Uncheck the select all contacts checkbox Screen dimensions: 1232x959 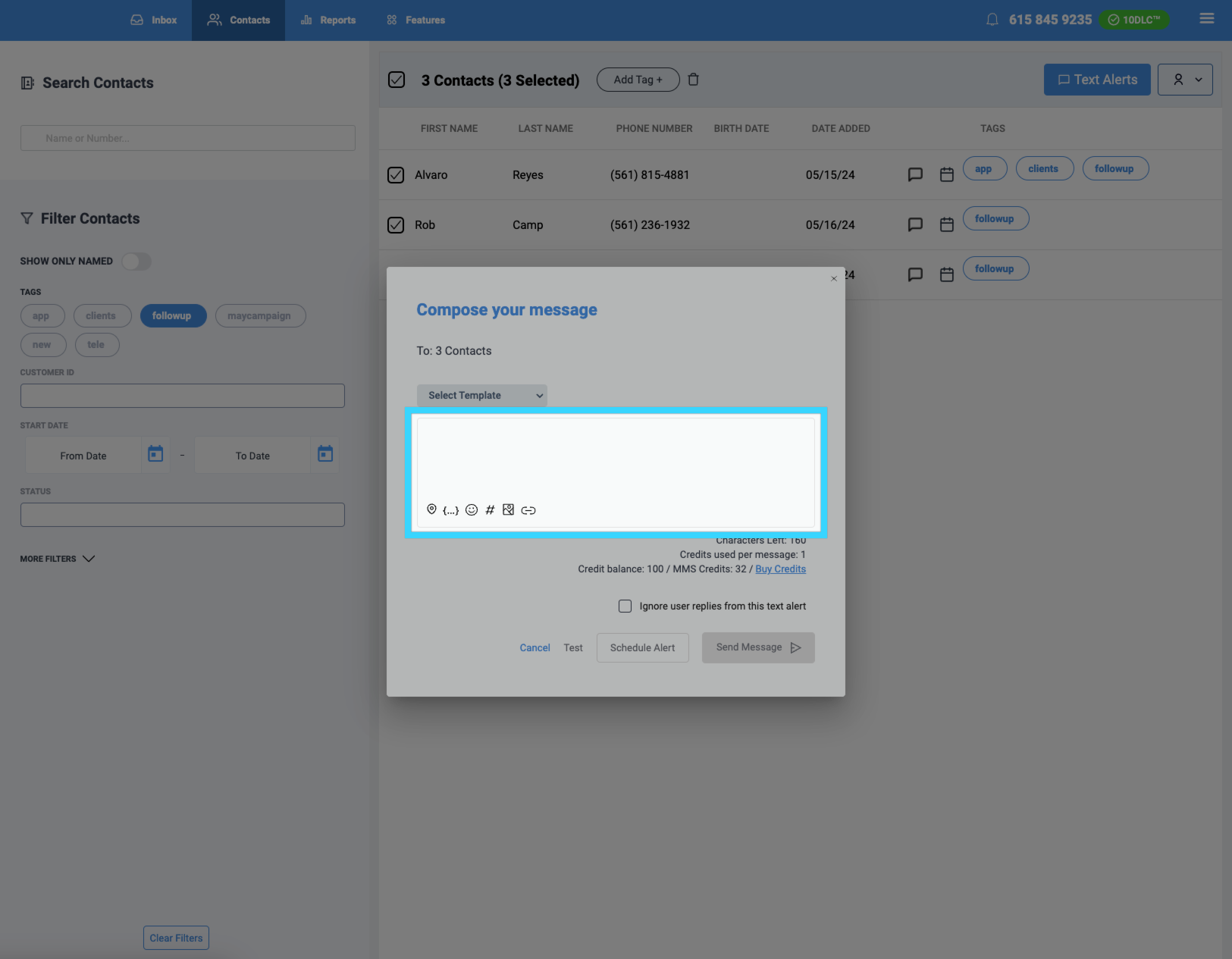(x=397, y=80)
